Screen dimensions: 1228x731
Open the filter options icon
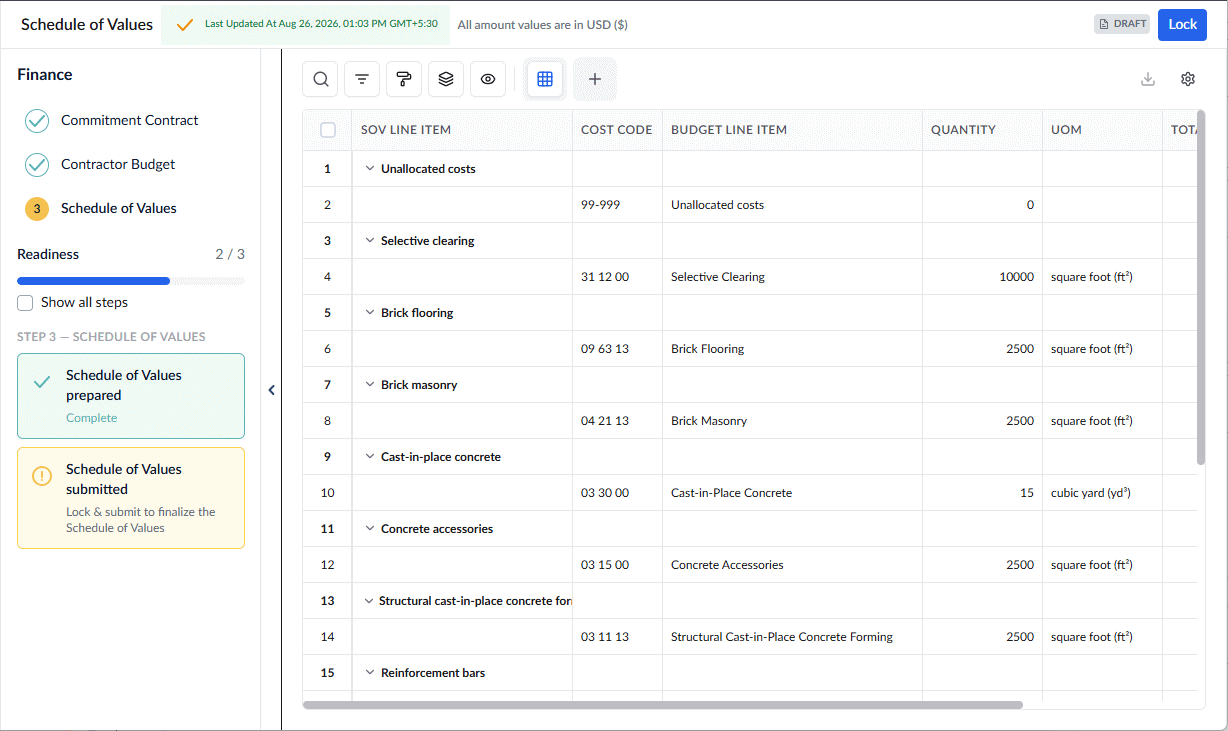coord(362,79)
